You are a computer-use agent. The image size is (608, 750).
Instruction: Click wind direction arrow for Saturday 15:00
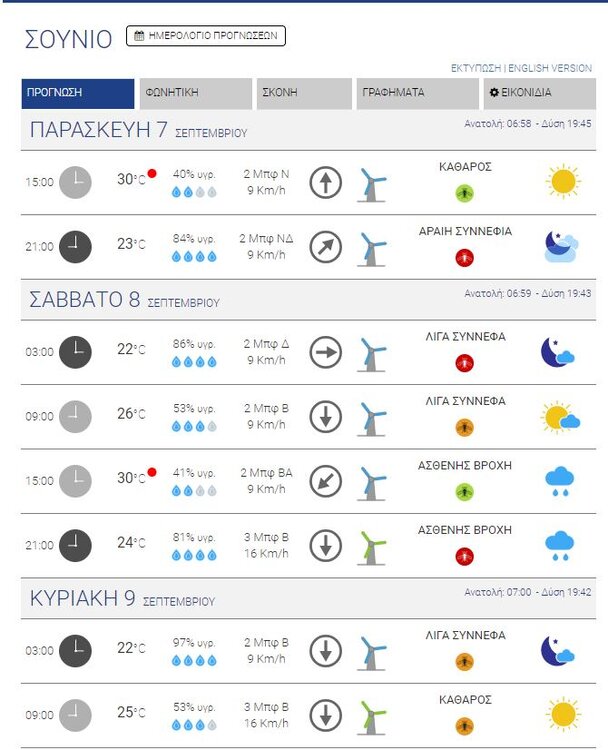[x=325, y=481]
